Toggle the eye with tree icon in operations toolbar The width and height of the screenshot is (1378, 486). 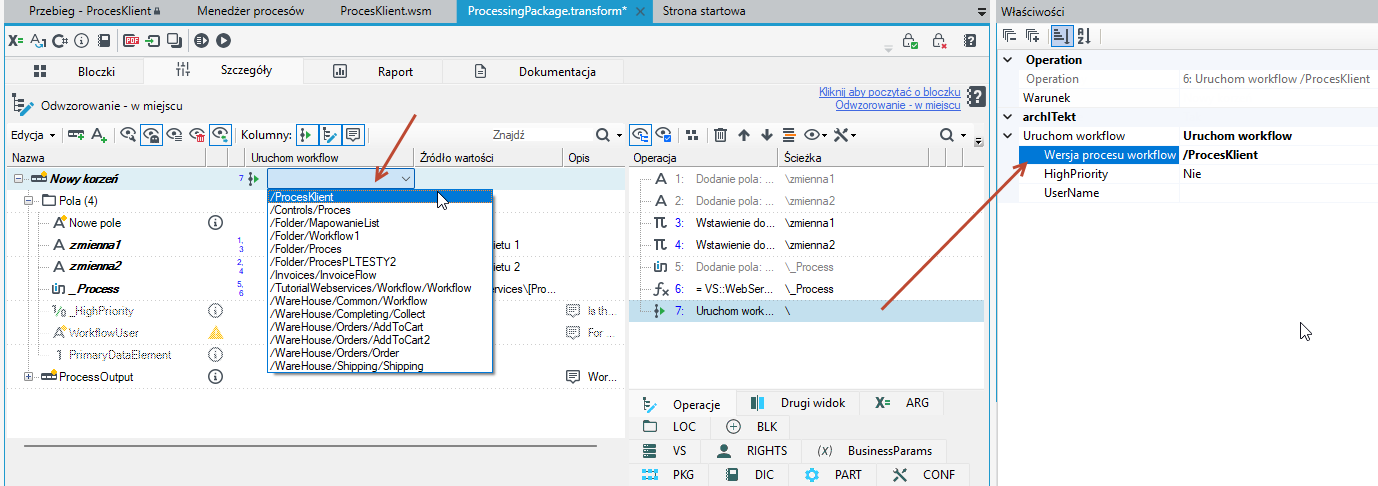coord(642,134)
